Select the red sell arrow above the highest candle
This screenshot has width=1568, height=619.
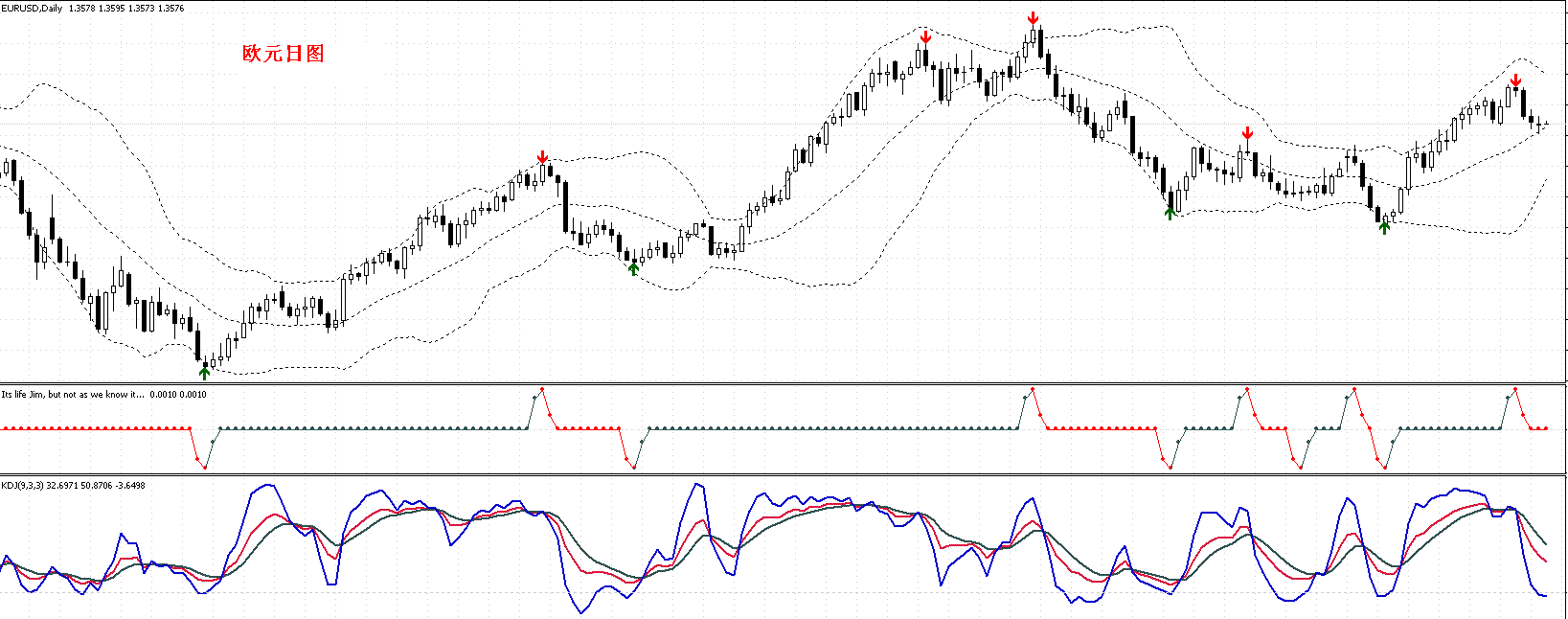(1033, 18)
